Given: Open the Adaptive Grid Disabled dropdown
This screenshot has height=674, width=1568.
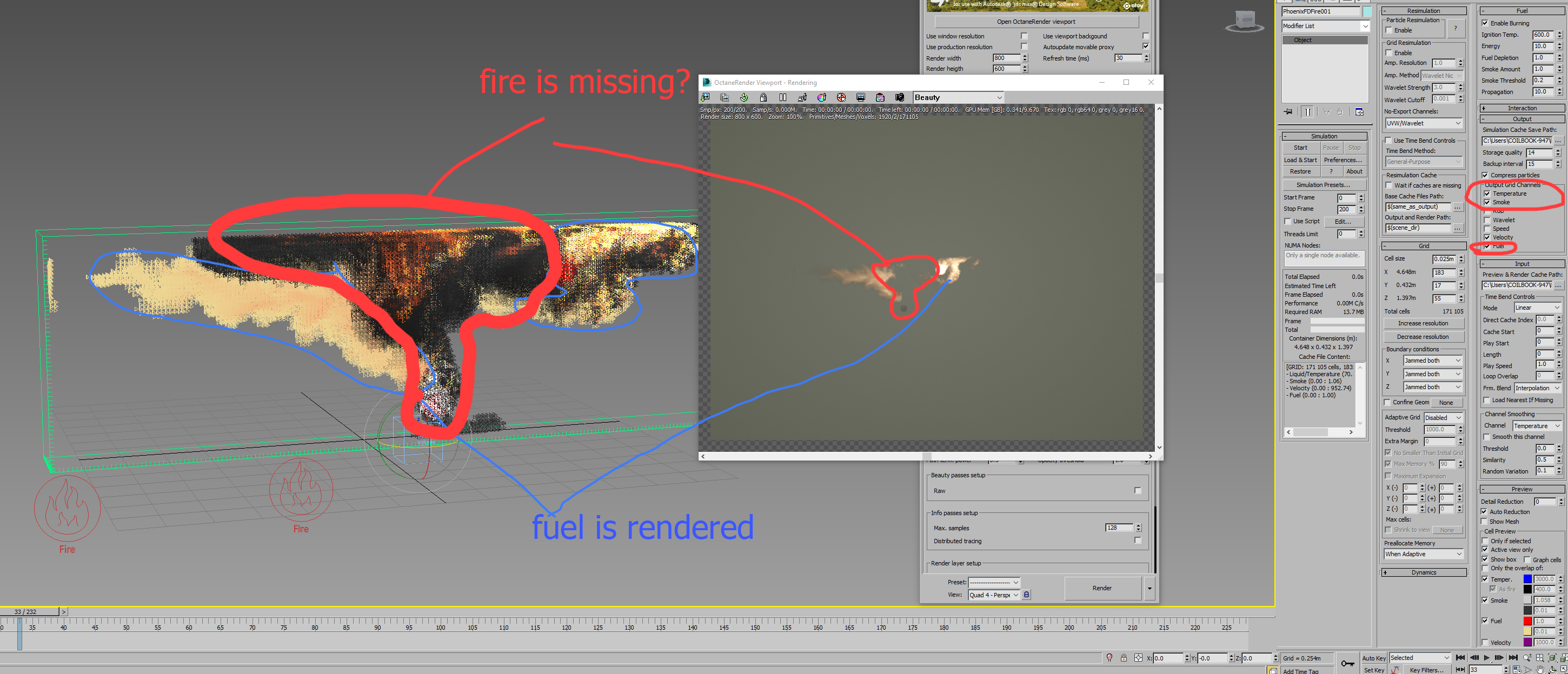Looking at the screenshot, I should [1443, 417].
